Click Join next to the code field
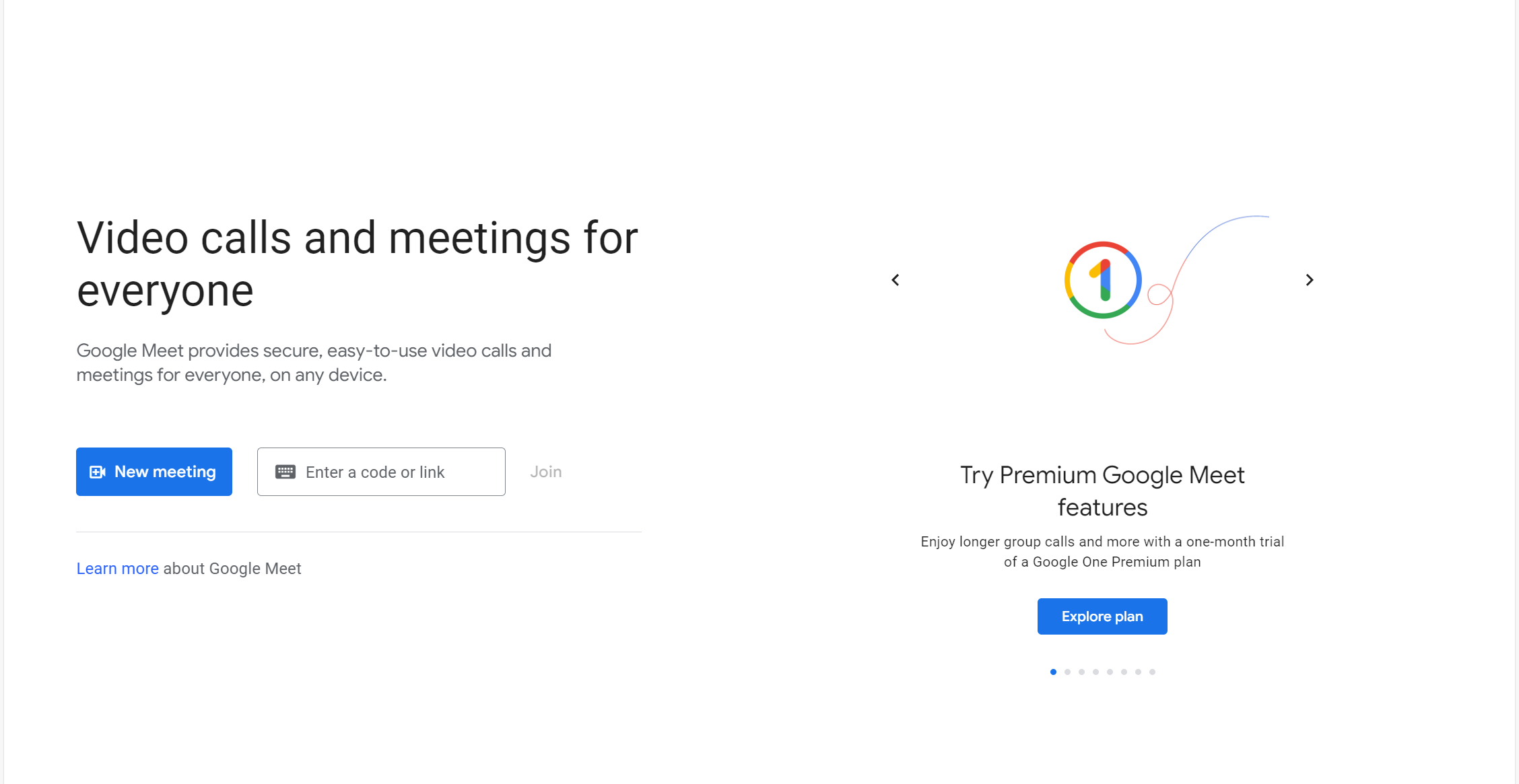1519x784 pixels. pos(545,472)
